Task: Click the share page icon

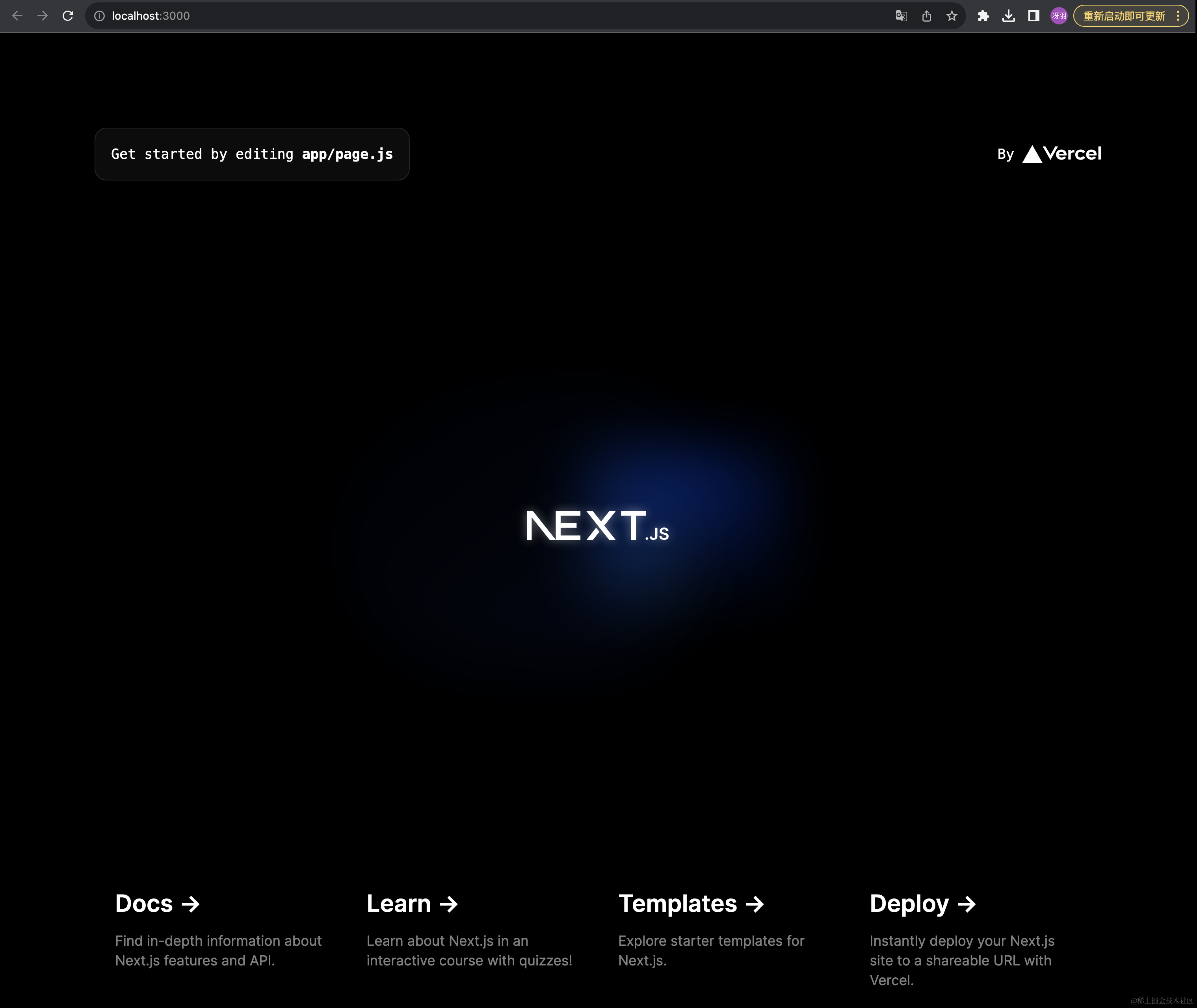Action: click(x=926, y=16)
